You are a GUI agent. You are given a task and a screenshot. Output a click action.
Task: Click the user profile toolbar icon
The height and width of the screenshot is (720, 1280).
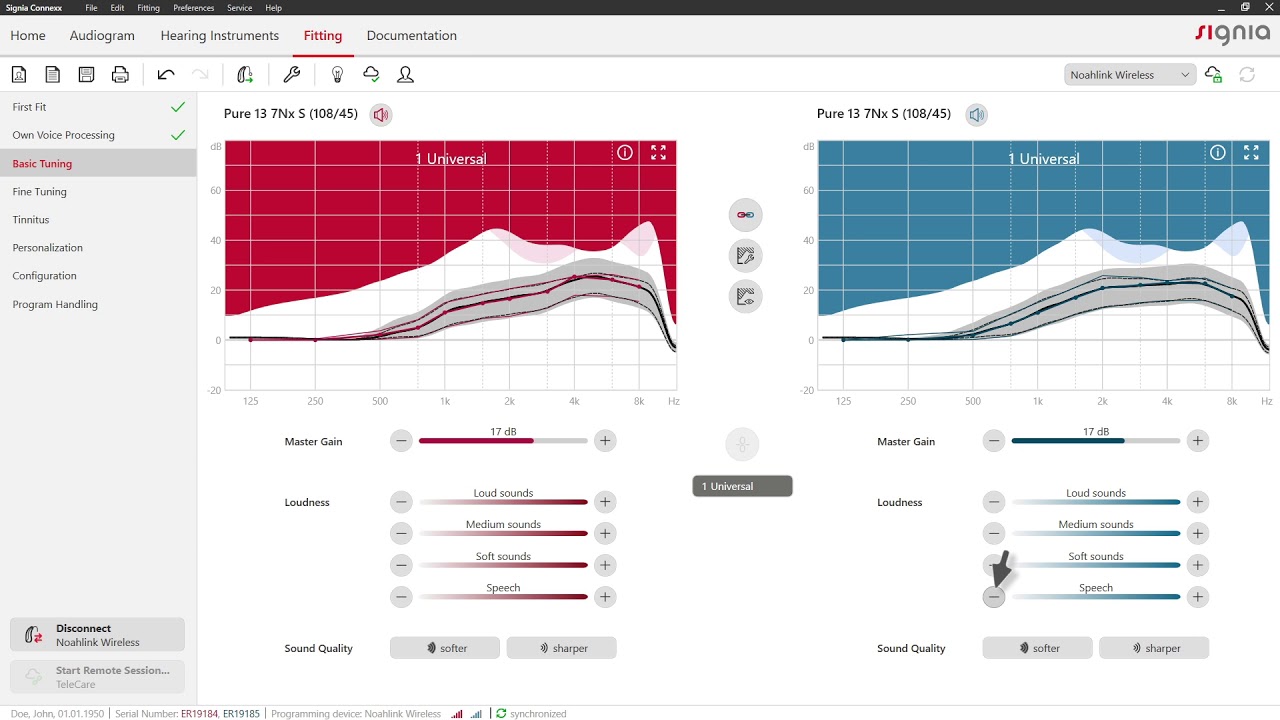405,75
